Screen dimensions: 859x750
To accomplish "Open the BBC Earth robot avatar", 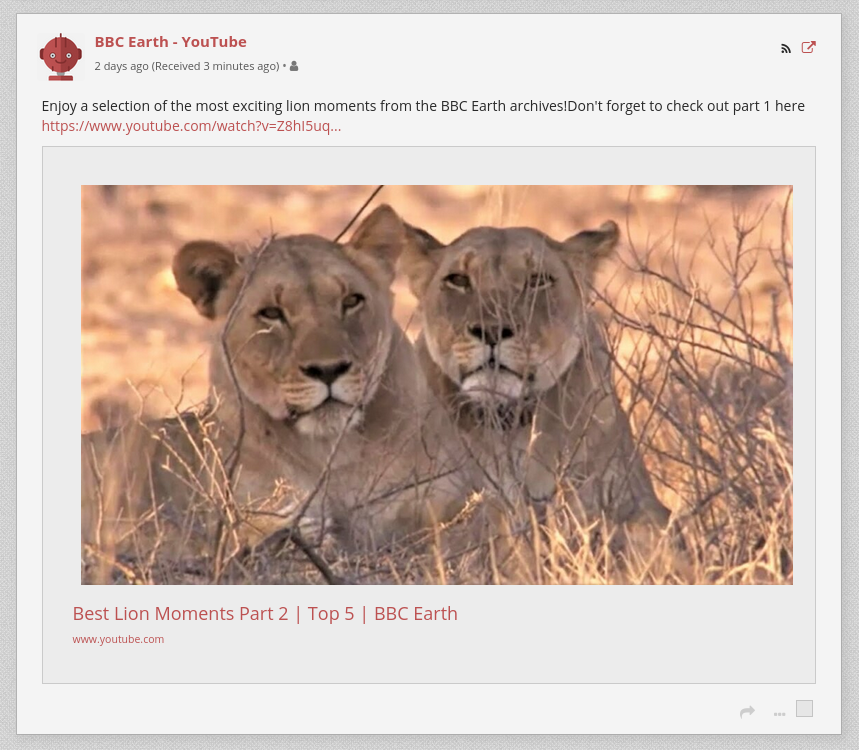I will tap(61, 57).
